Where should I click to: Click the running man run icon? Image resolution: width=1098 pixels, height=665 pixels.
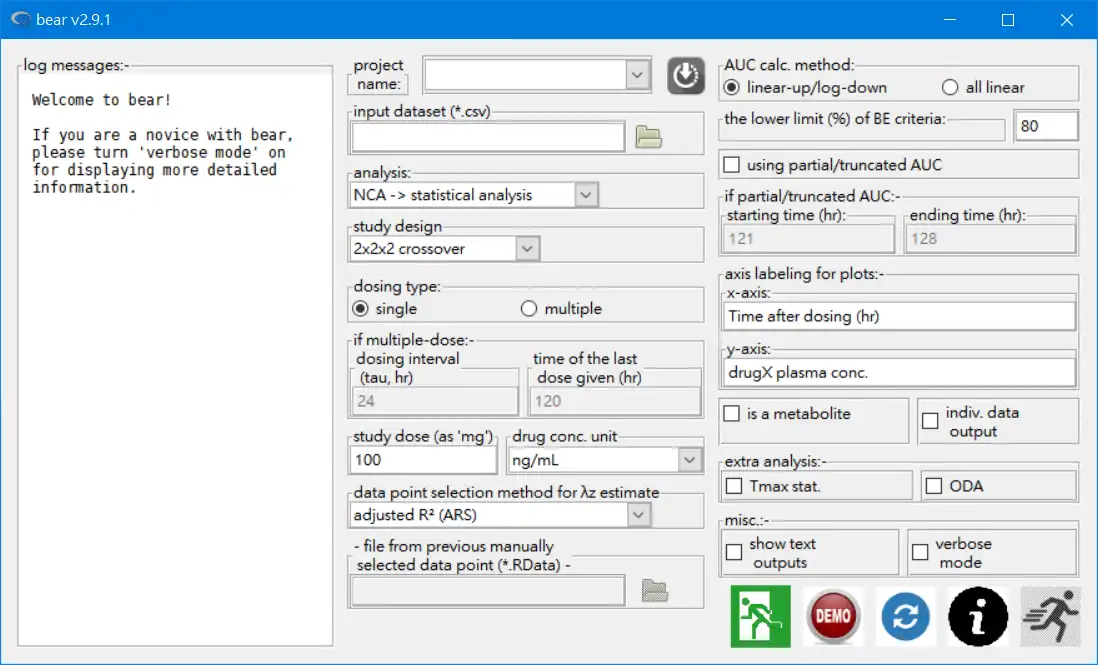(1050, 617)
